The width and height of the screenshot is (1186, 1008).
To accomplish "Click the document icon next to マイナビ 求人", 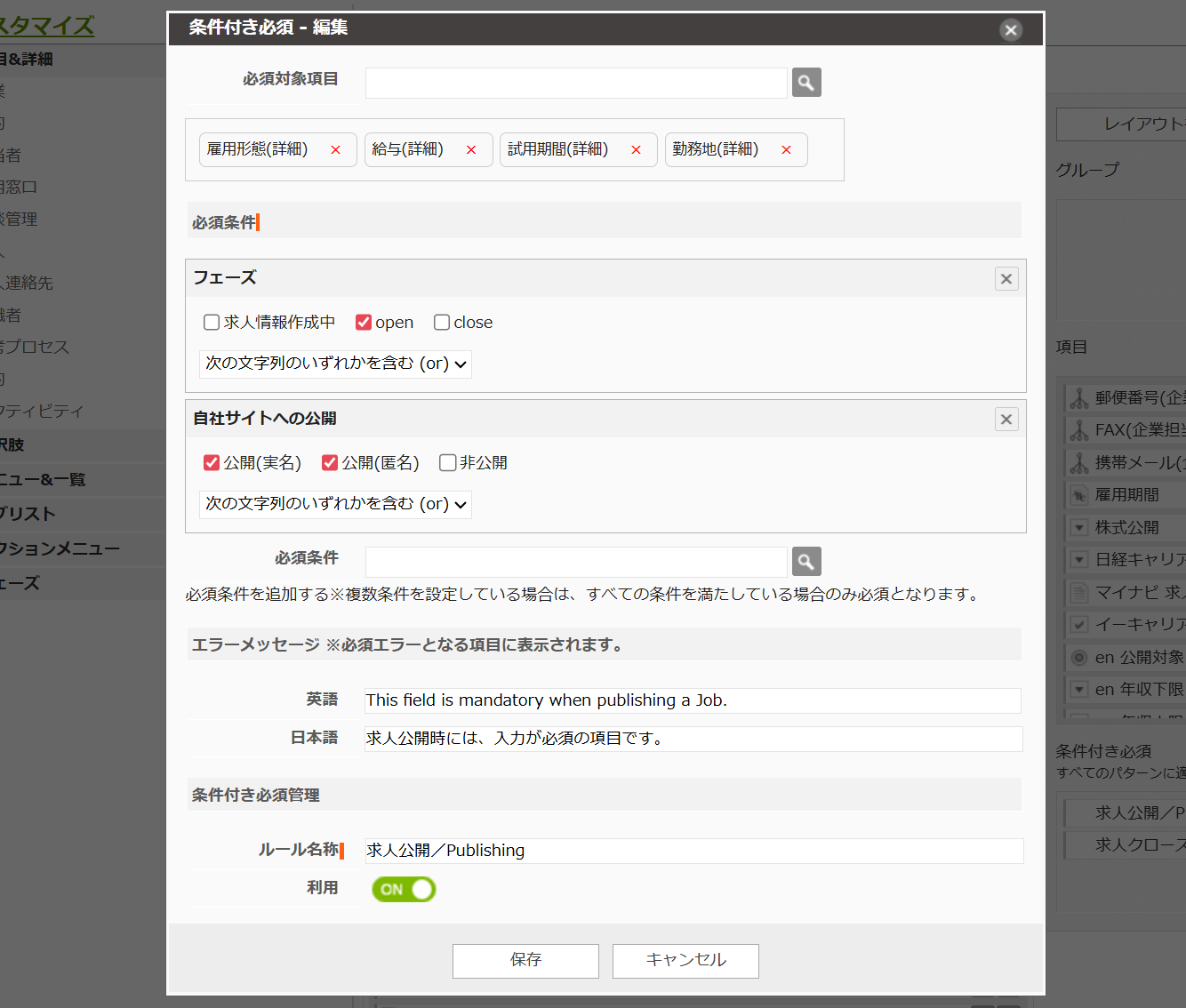I will [1078, 592].
